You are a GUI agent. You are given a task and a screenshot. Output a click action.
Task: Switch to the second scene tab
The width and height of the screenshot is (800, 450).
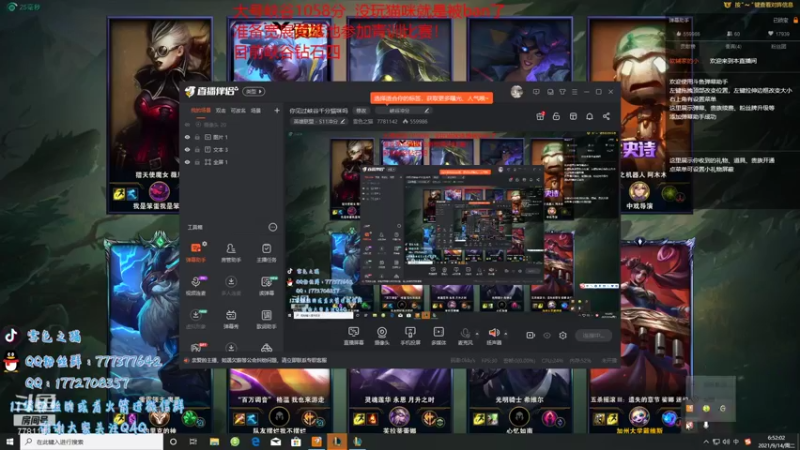(x=220, y=110)
